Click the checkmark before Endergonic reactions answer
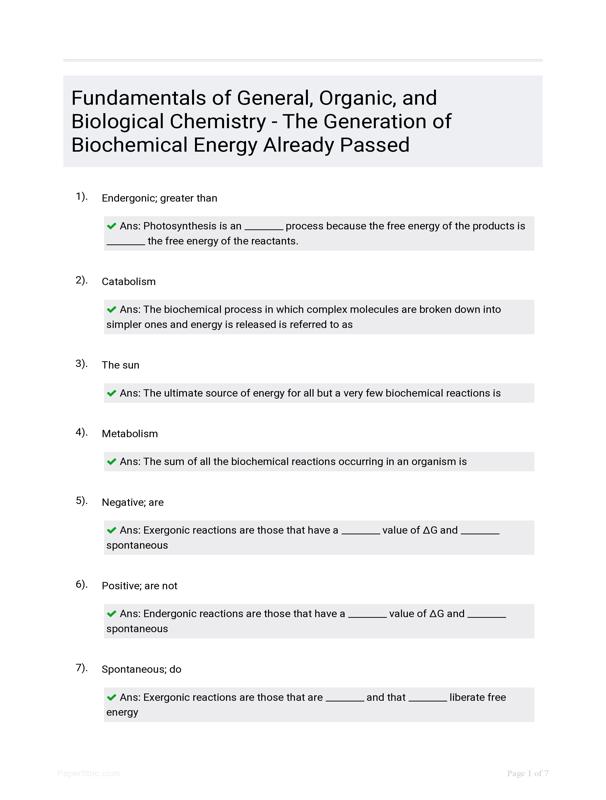This screenshot has width=606, height=800. point(111,614)
